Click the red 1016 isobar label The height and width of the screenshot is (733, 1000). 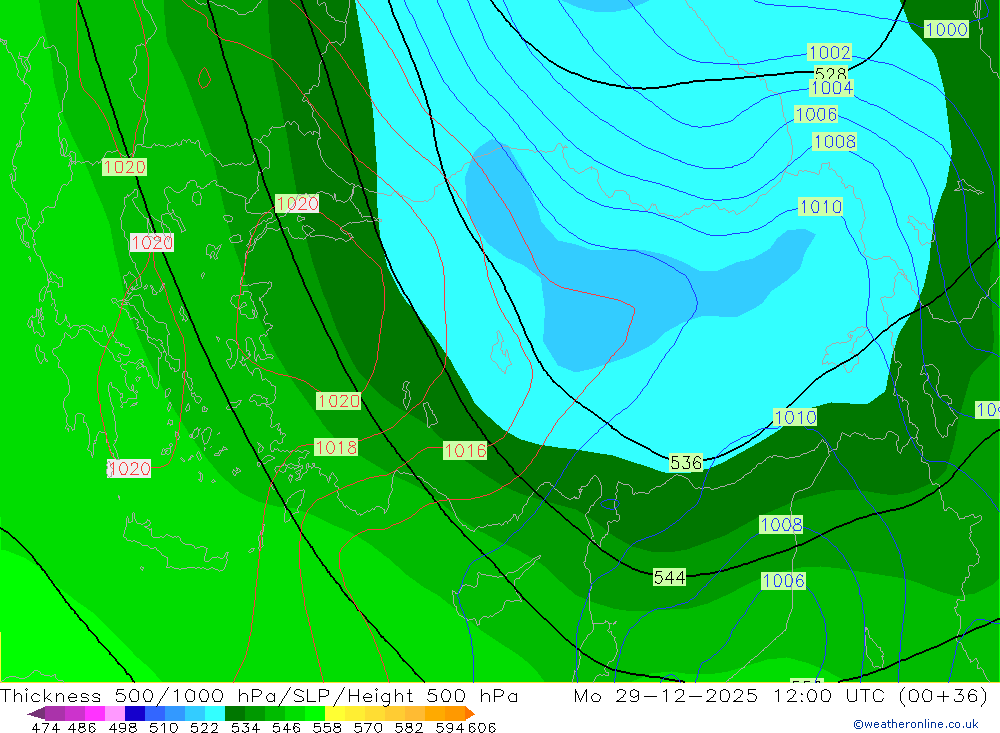[x=465, y=451]
